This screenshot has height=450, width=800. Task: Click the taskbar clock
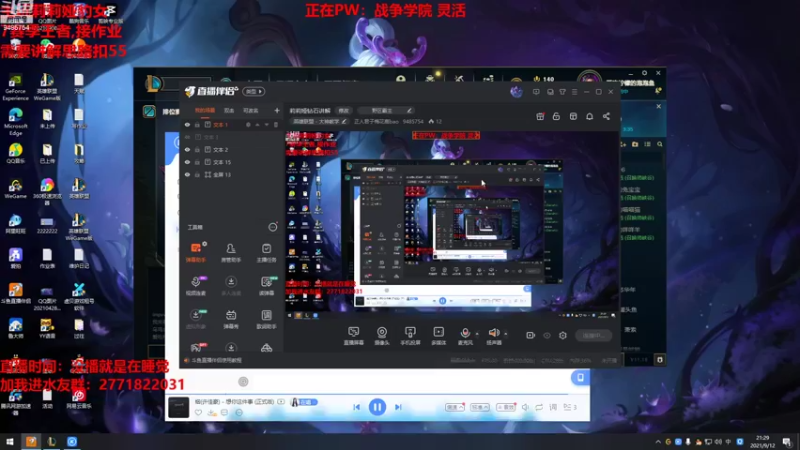tap(762, 441)
